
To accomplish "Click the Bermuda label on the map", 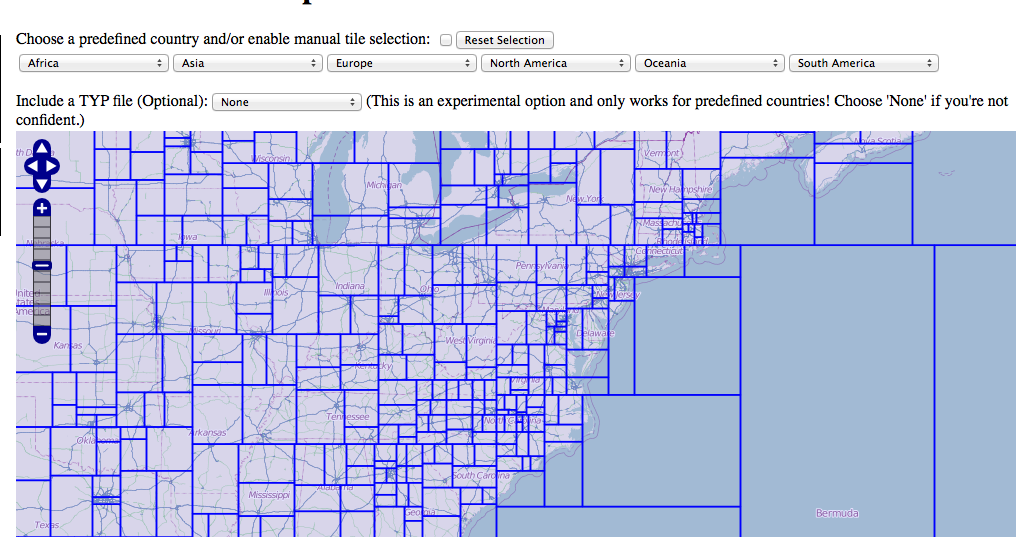I will [837, 514].
